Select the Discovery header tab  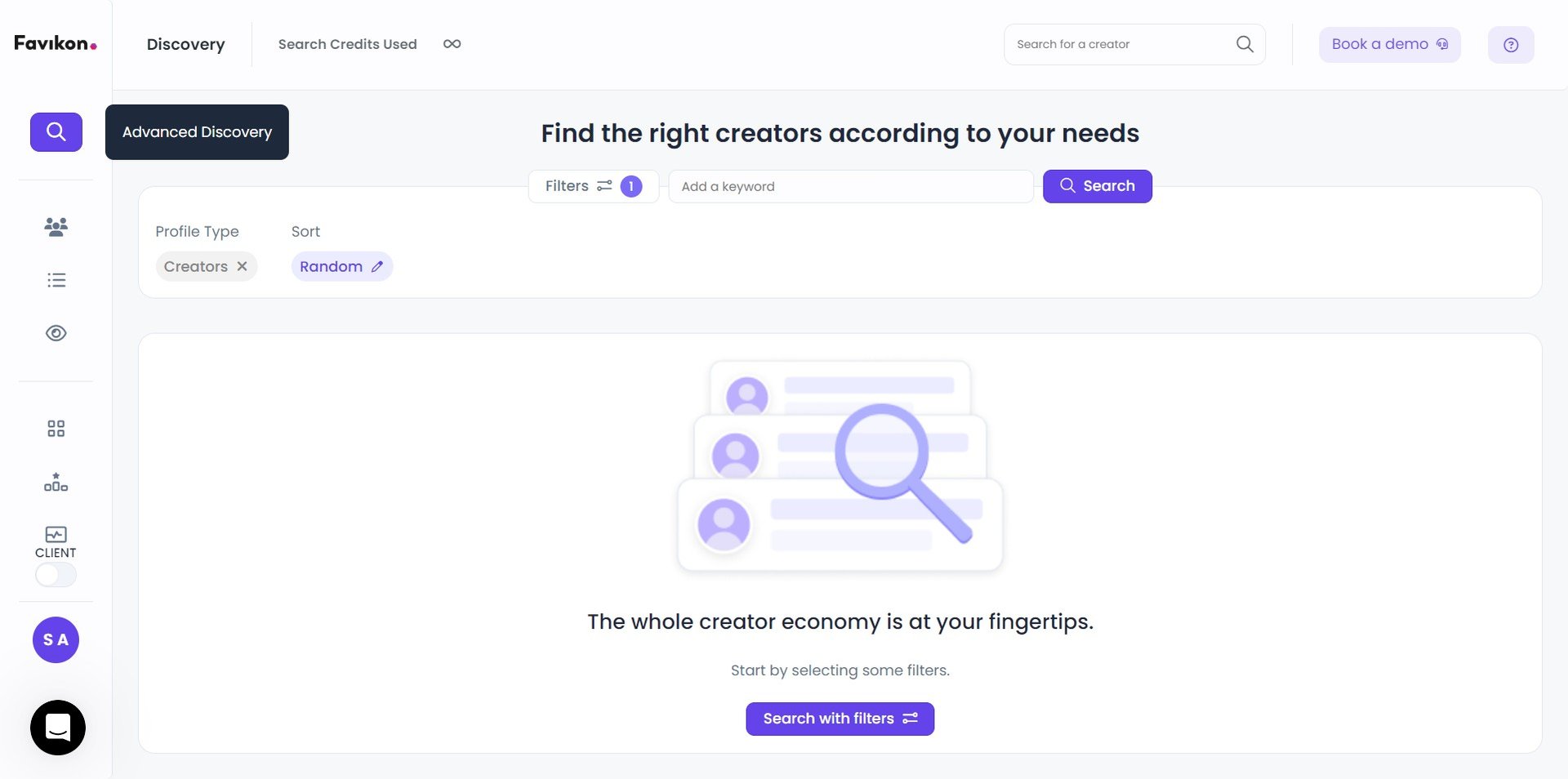[x=185, y=44]
